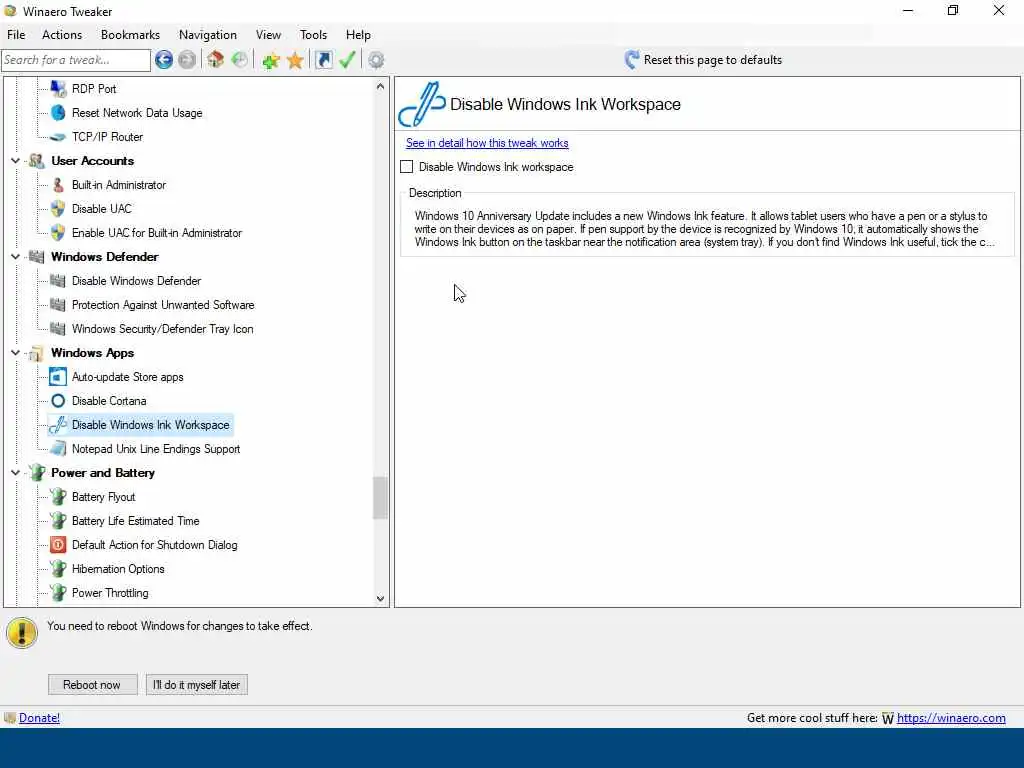Visit the https://winaero.com link

(x=951, y=718)
